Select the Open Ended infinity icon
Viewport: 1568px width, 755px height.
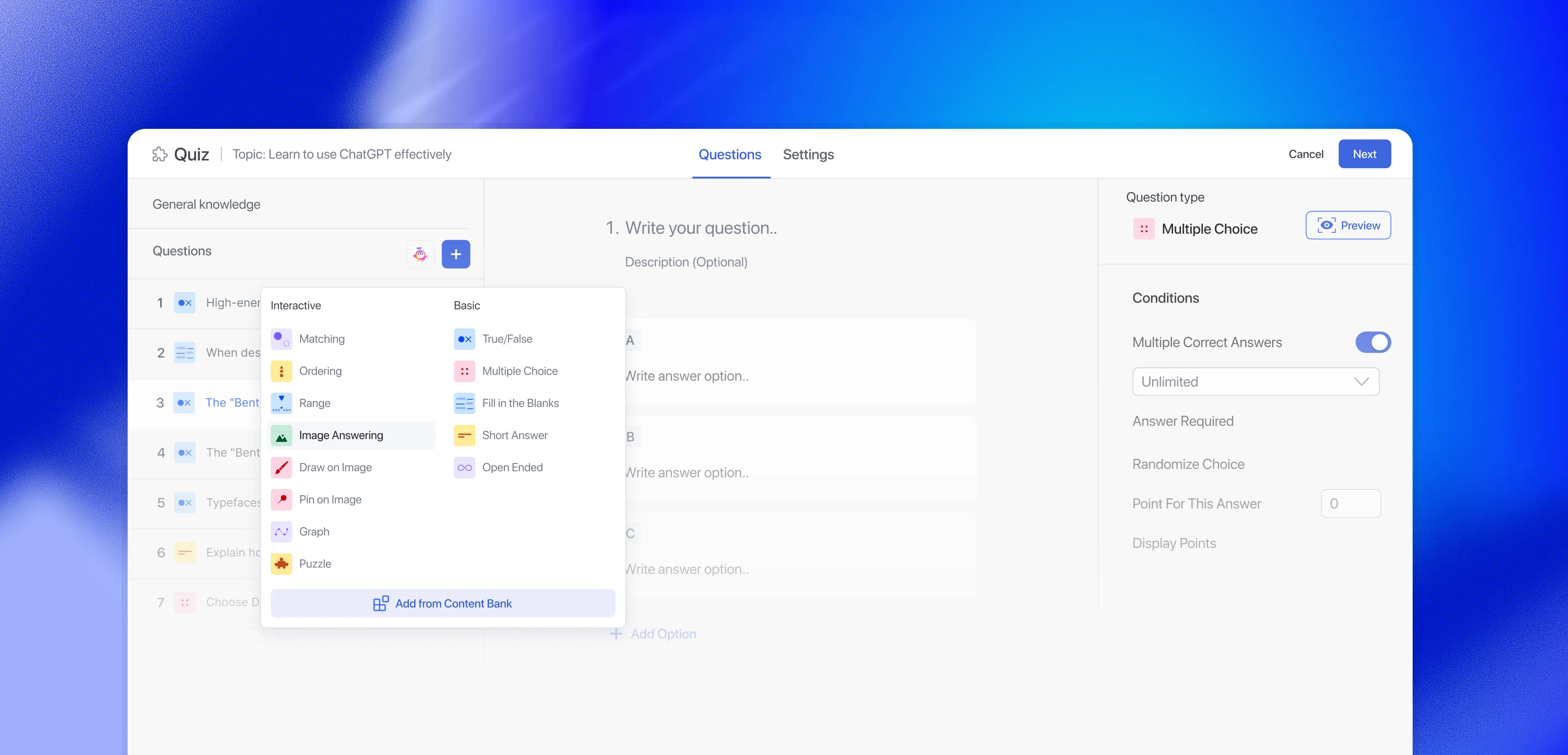[464, 467]
